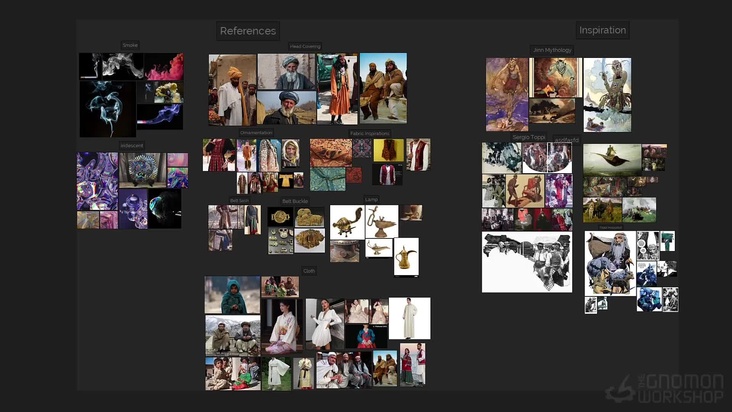This screenshot has width=732, height=412.
Task: Select the pink smoke image
Action: [164, 66]
